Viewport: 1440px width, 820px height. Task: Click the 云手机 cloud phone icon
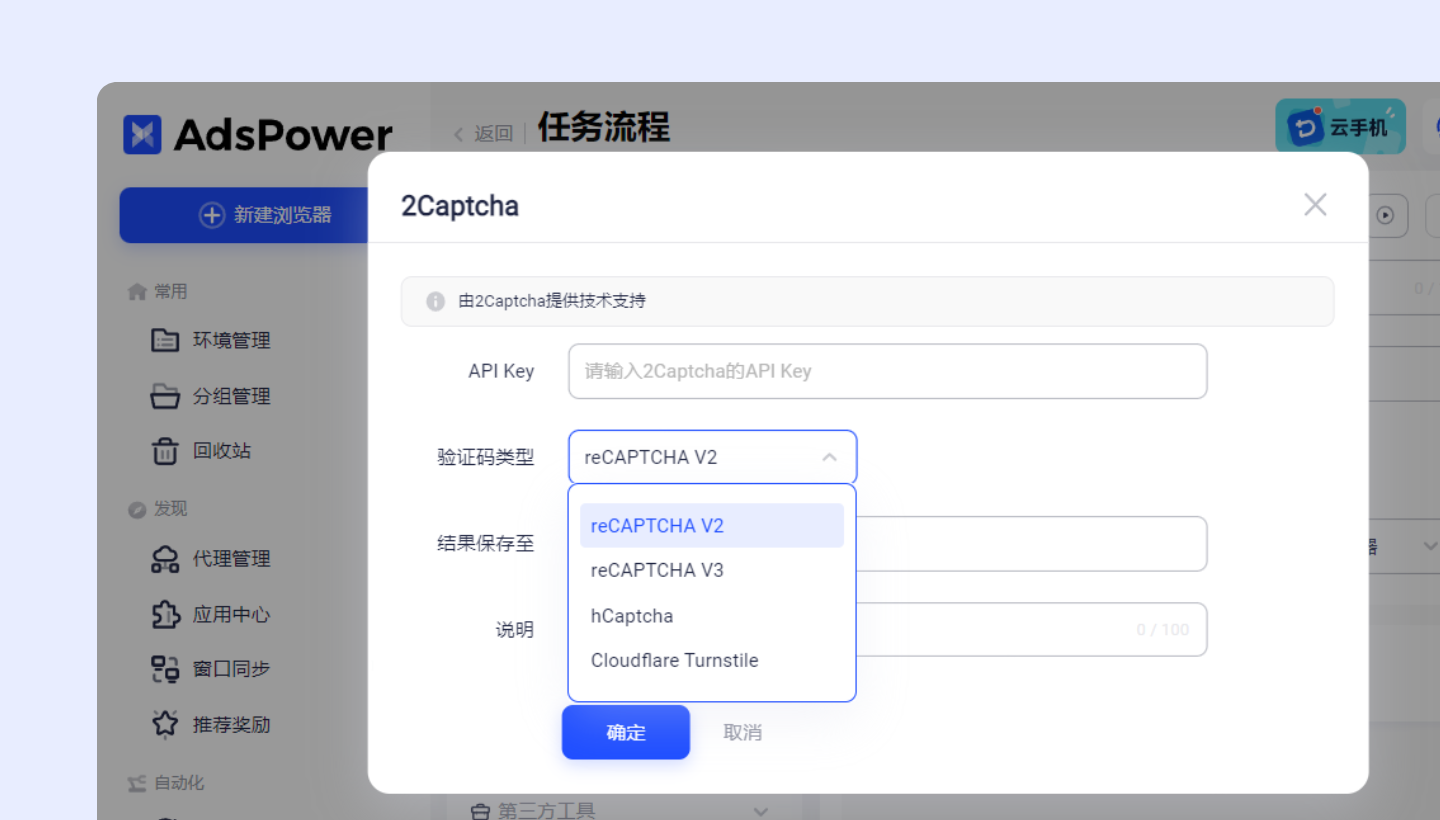point(1304,127)
